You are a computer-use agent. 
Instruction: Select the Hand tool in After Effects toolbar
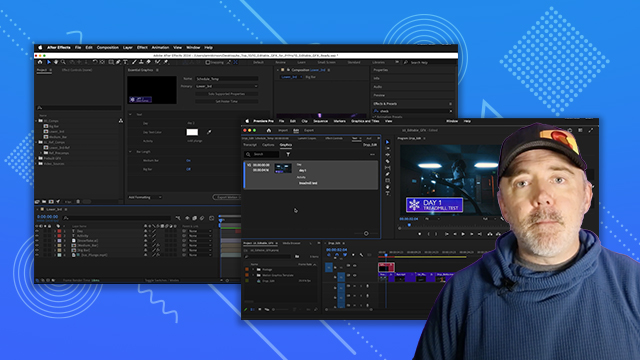click(56, 62)
